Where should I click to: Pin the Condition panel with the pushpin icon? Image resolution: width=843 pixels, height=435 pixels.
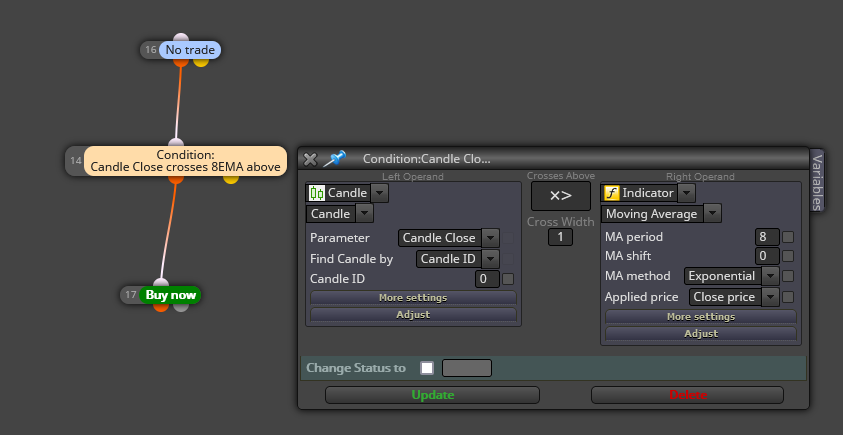coord(334,159)
